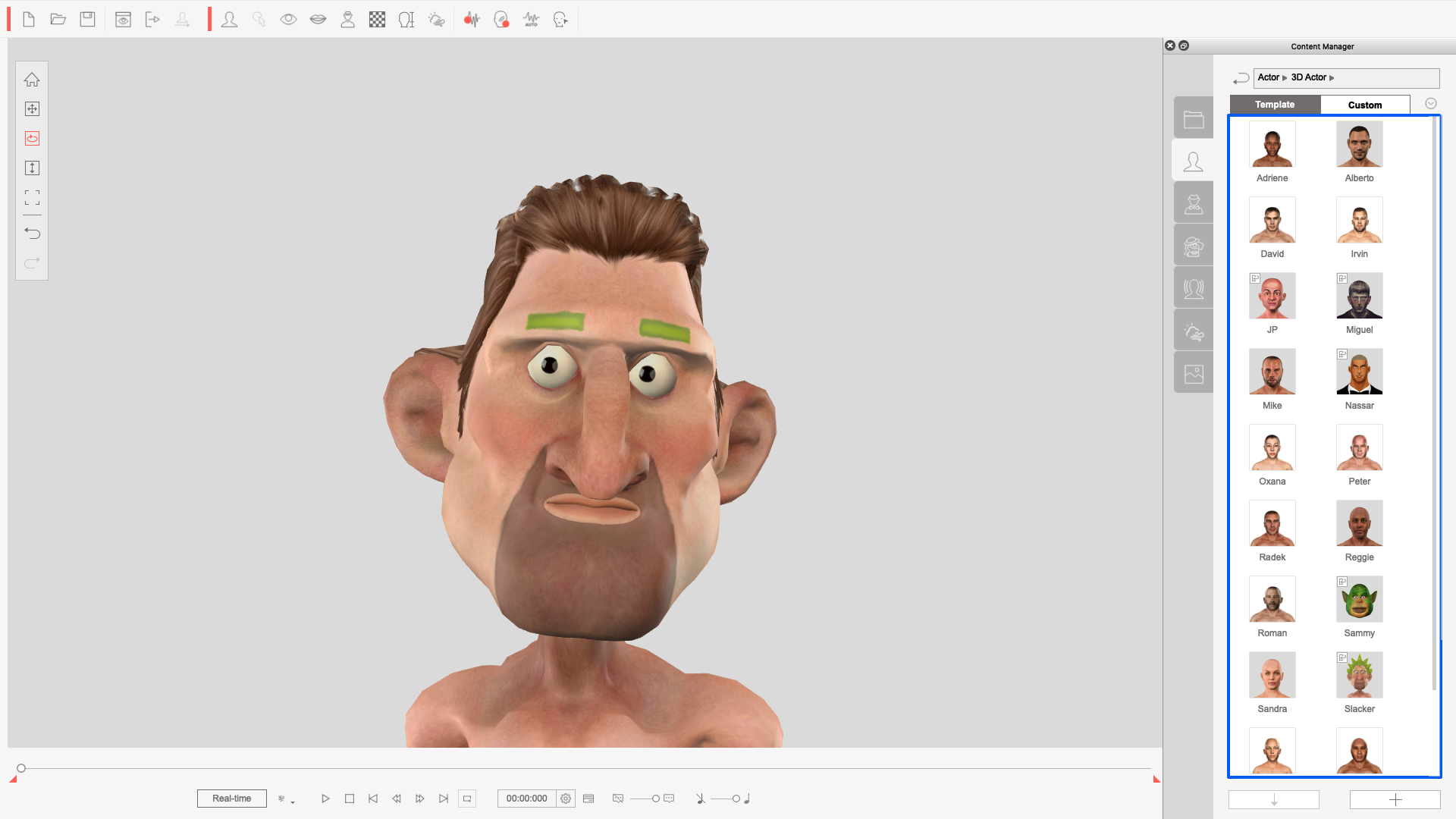
Task: Open the Project folder category in Content Manager
Action: [1194, 118]
